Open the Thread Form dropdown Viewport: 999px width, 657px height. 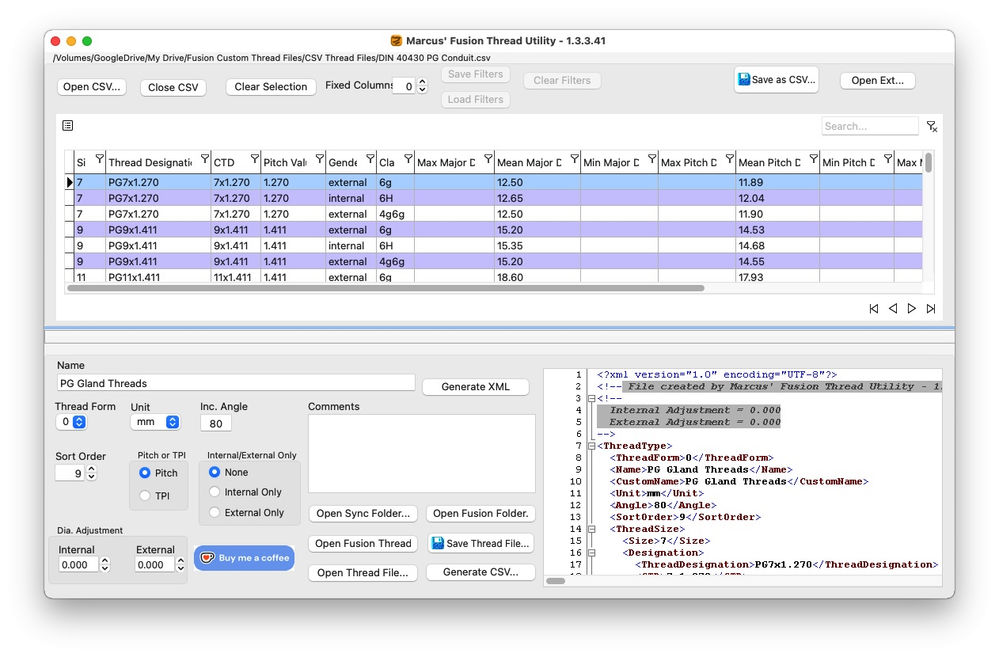click(x=71, y=422)
